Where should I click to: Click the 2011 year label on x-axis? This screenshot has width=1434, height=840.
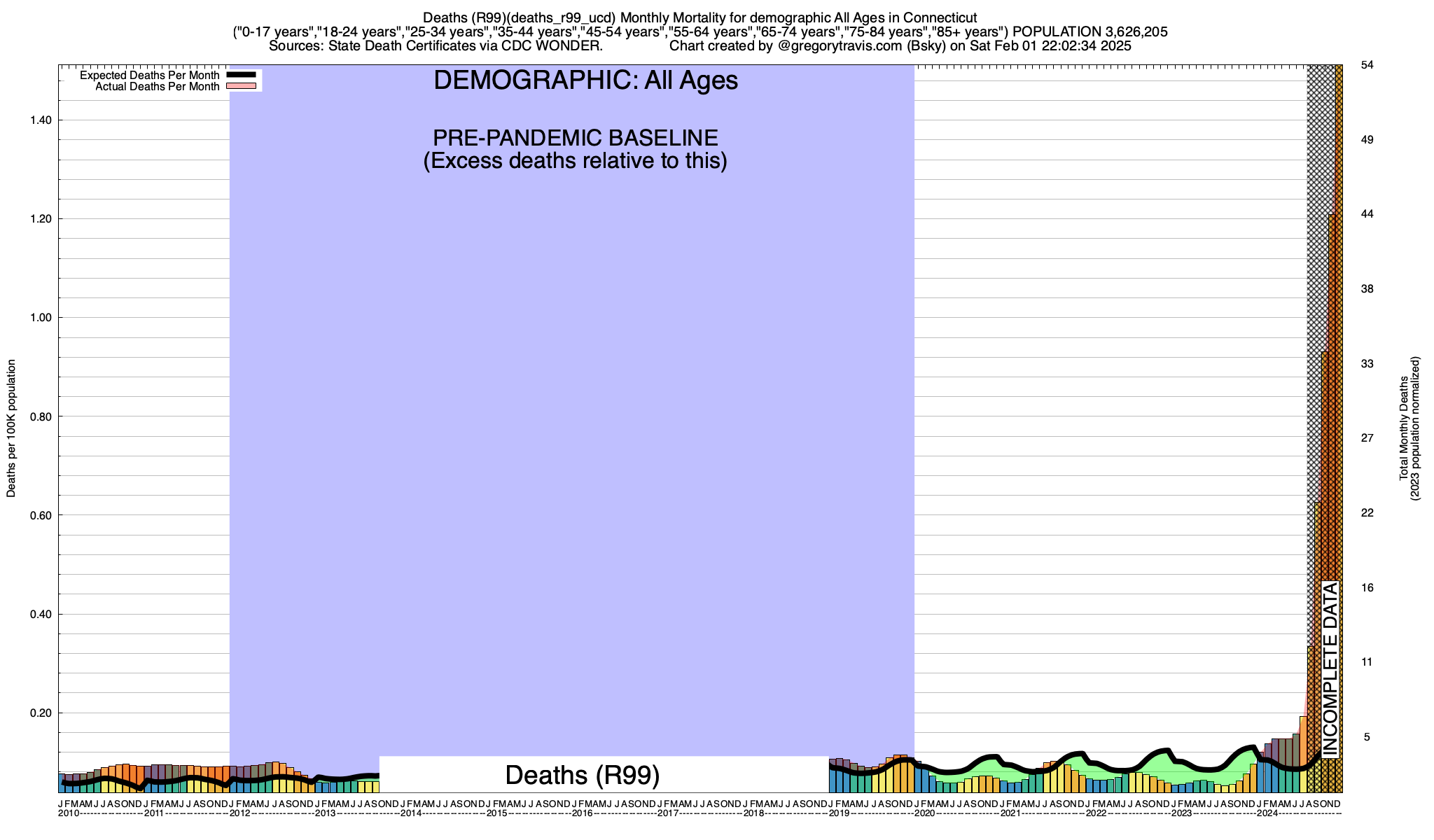[154, 813]
